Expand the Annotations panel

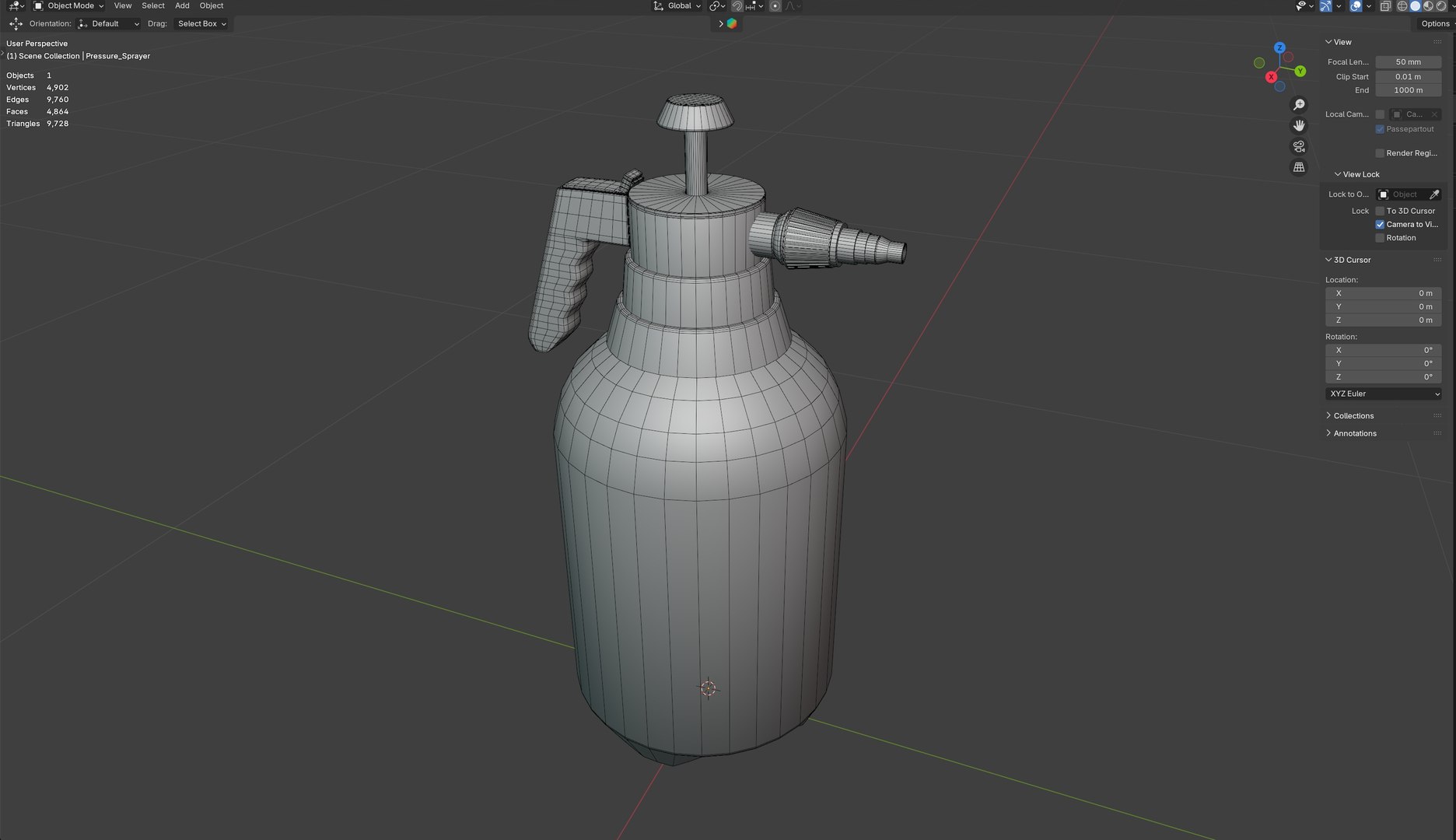[x=1354, y=433]
